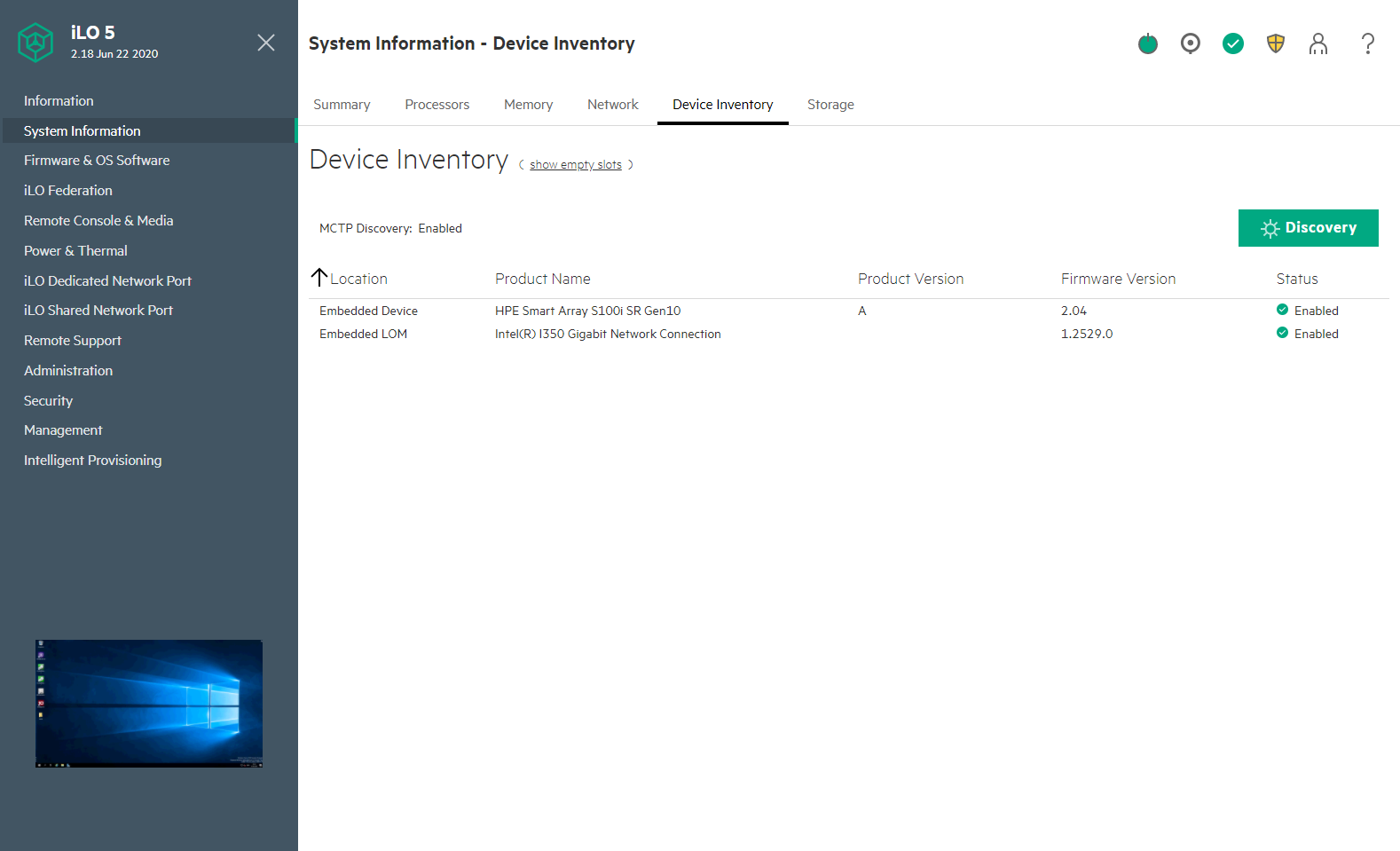1400x851 pixels.
Task: Open Intelligent Provisioning
Action: click(93, 461)
